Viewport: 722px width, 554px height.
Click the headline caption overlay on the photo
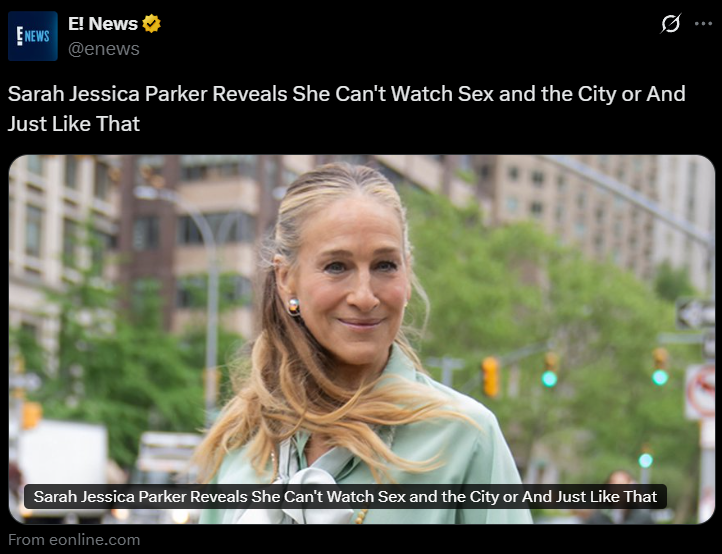345,496
